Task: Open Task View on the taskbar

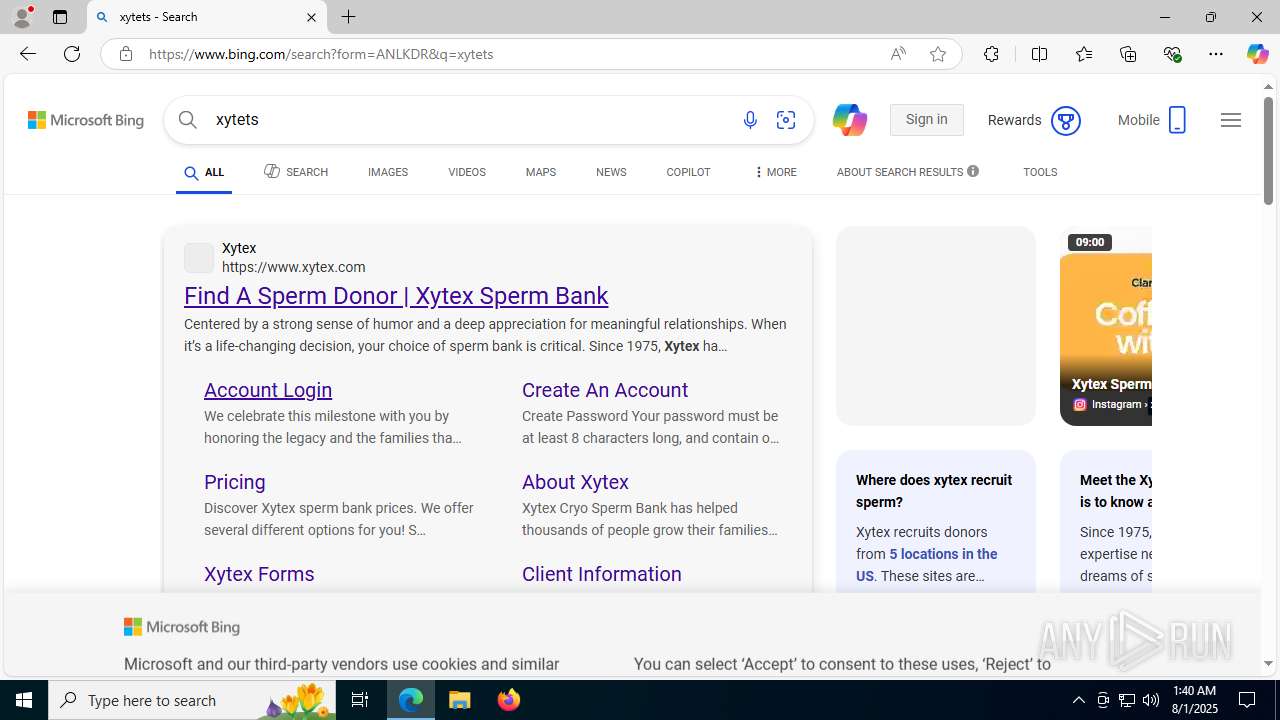Action: (x=360, y=700)
